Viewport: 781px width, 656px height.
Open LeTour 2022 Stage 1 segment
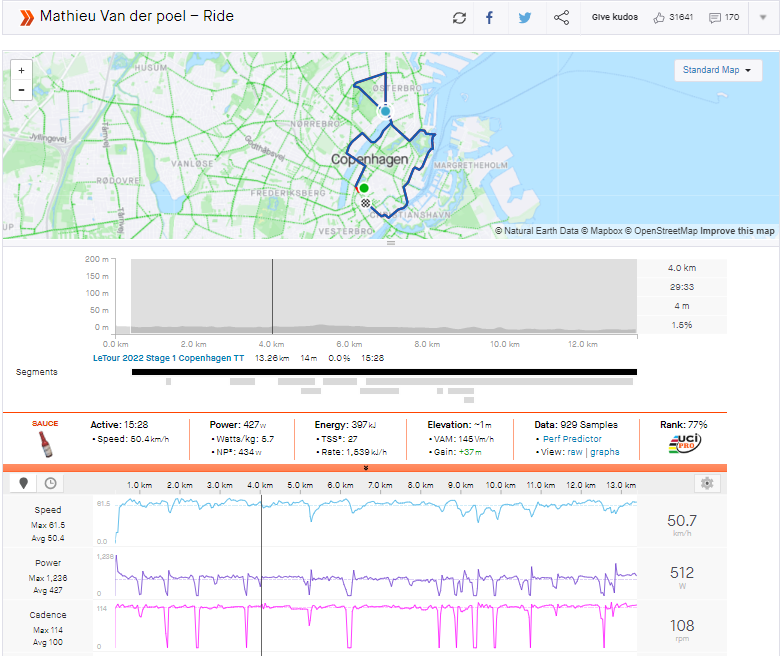(x=170, y=358)
